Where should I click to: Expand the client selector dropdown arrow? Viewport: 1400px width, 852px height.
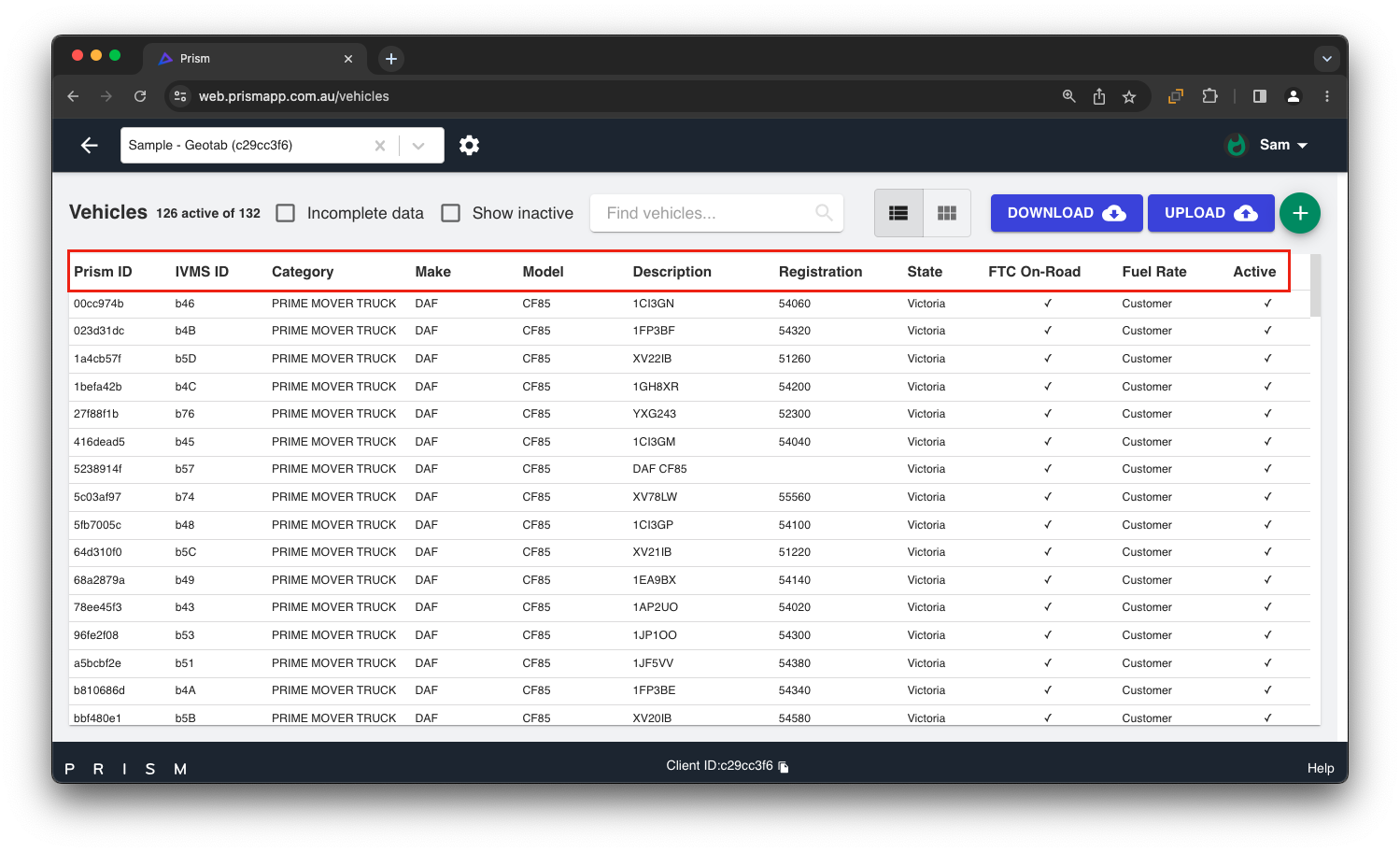pos(418,146)
